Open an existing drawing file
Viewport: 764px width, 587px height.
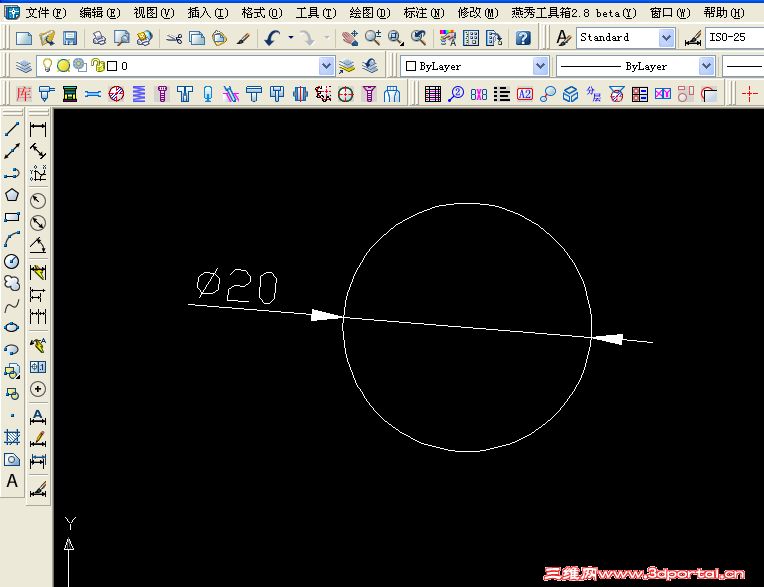(x=47, y=38)
